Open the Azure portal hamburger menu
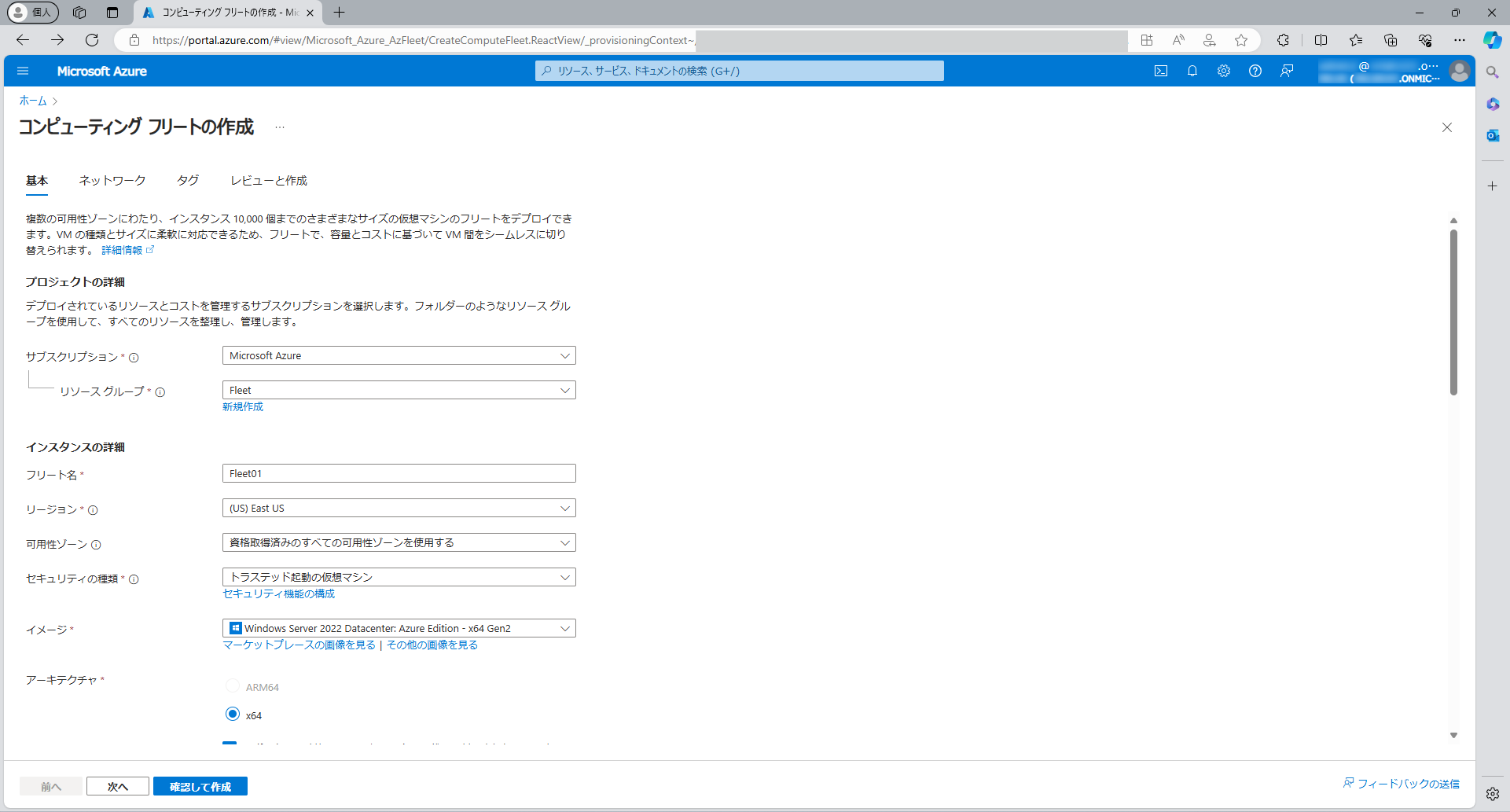The width and height of the screenshot is (1510, 812). tap(23, 71)
